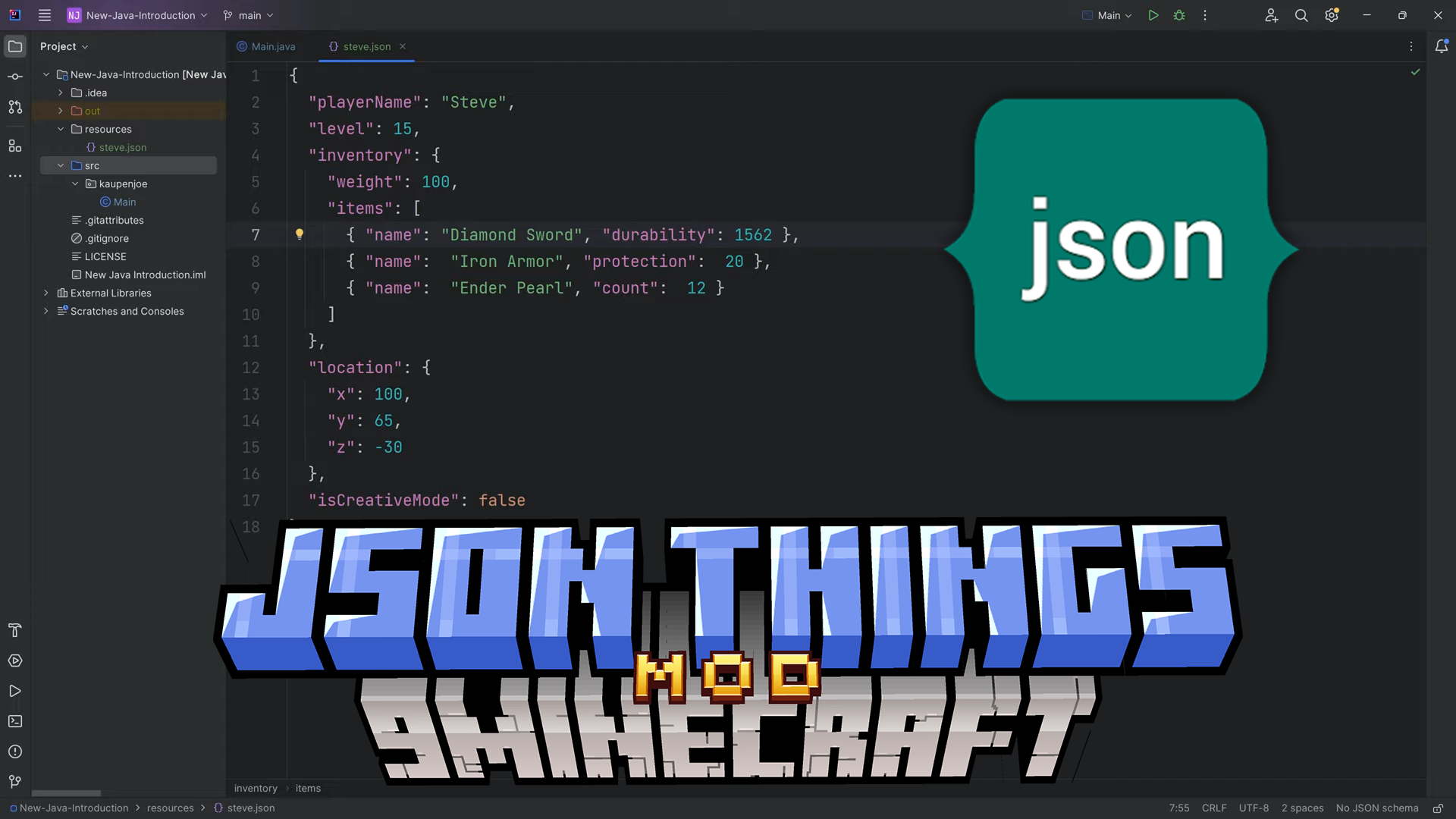The height and width of the screenshot is (819, 1456).
Task: Change CRLF line separator
Action: [x=1214, y=808]
